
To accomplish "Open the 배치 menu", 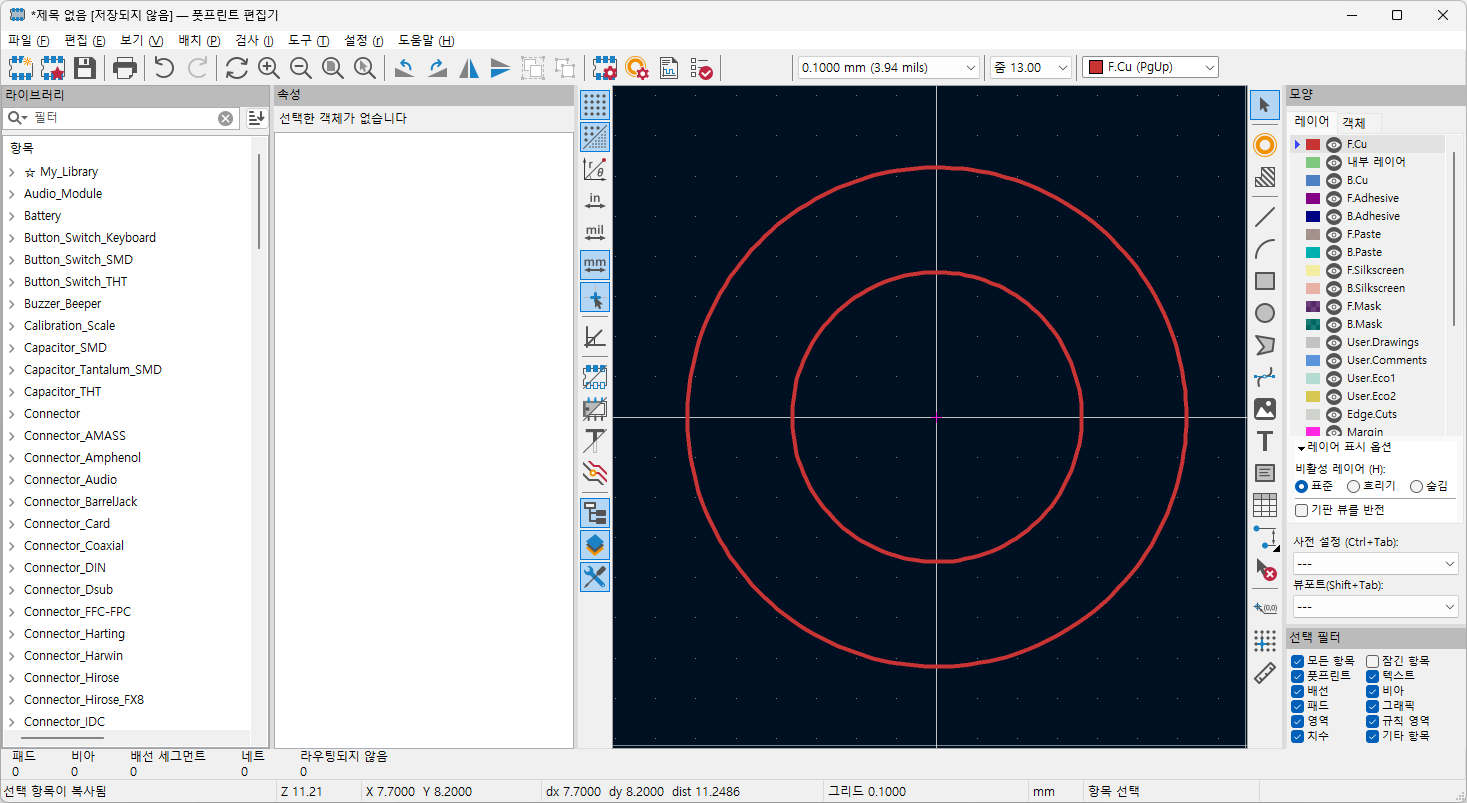I will (199, 41).
